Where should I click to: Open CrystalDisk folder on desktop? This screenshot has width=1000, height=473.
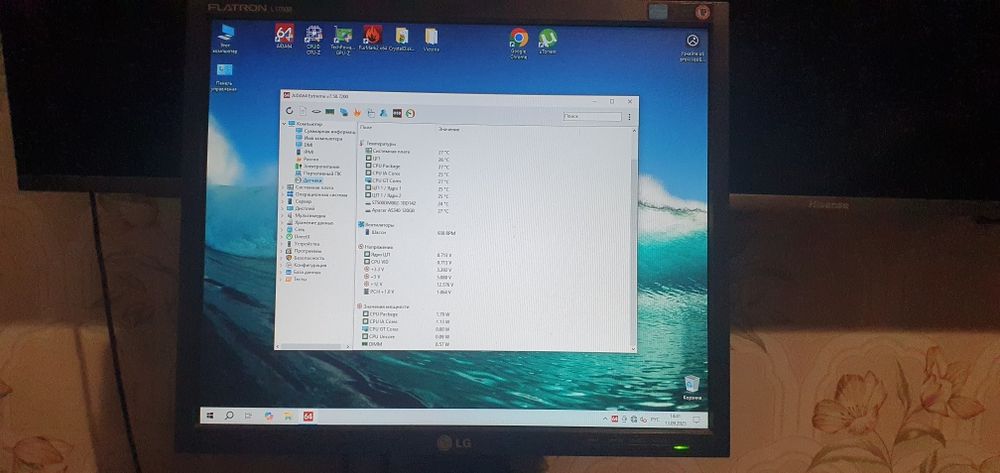tap(402, 38)
